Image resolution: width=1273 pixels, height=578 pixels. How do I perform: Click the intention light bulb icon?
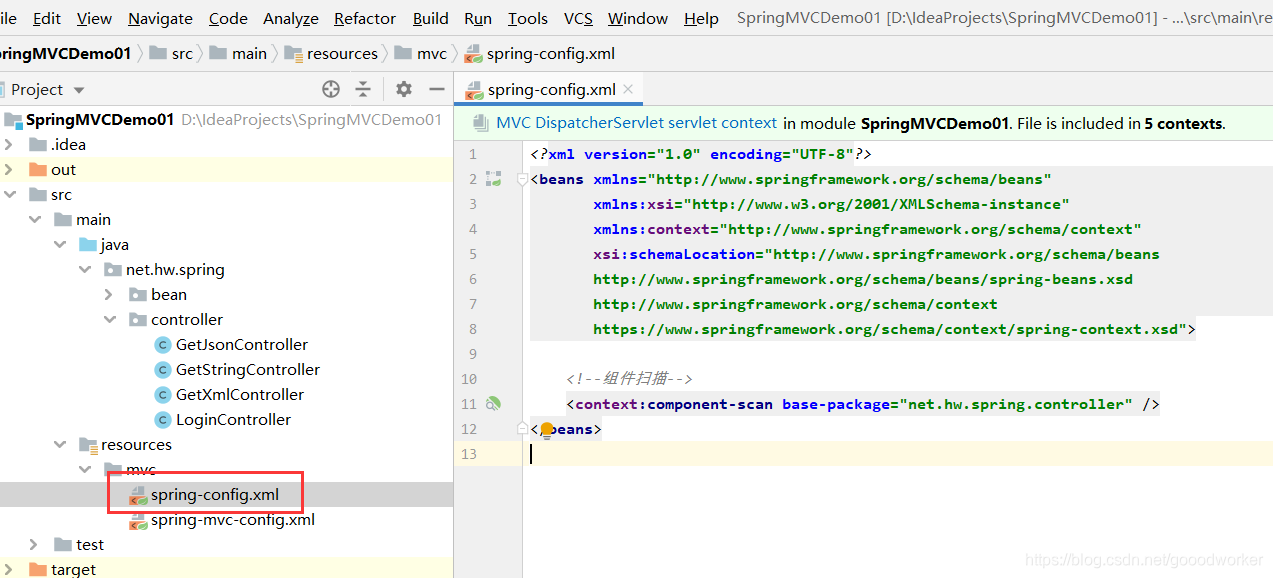[547, 431]
